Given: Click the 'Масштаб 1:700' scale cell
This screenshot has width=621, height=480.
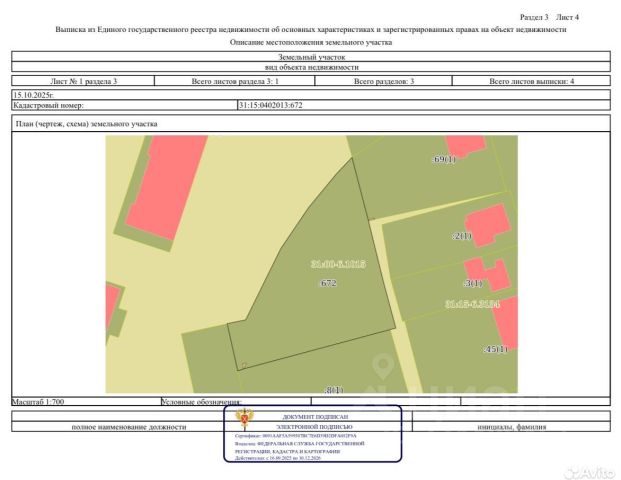Looking at the screenshot, I should (x=86, y=402).
